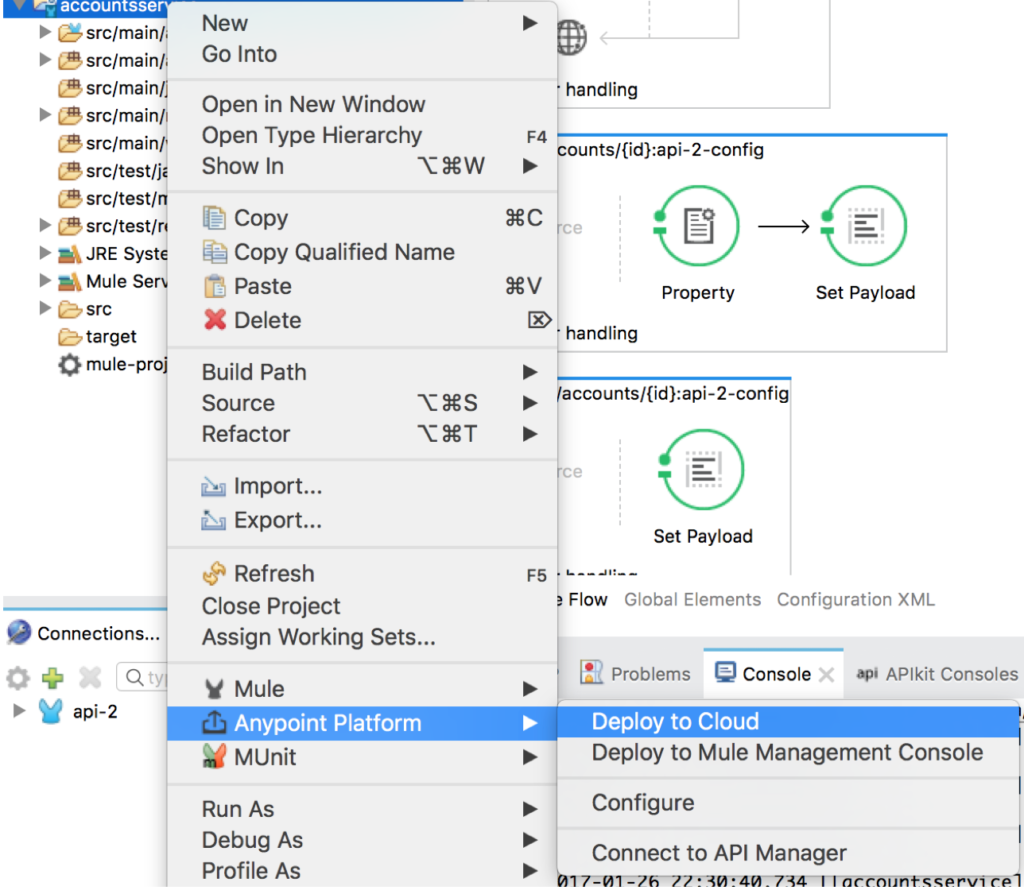
Task: Open the Source submenu entry
Action: point(362,403)
